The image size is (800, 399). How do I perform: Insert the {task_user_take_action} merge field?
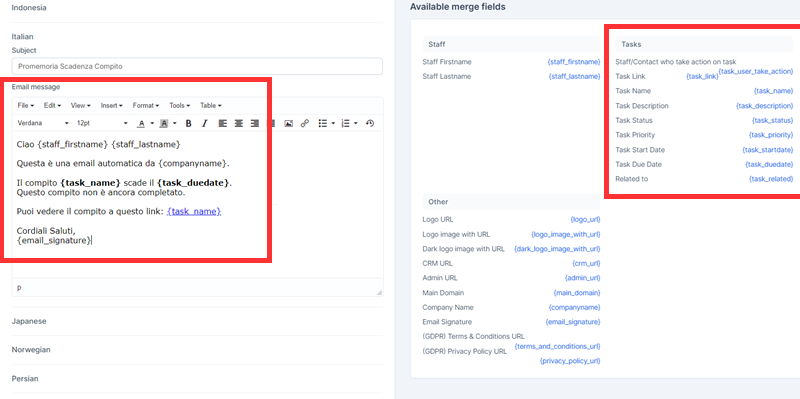756,71
